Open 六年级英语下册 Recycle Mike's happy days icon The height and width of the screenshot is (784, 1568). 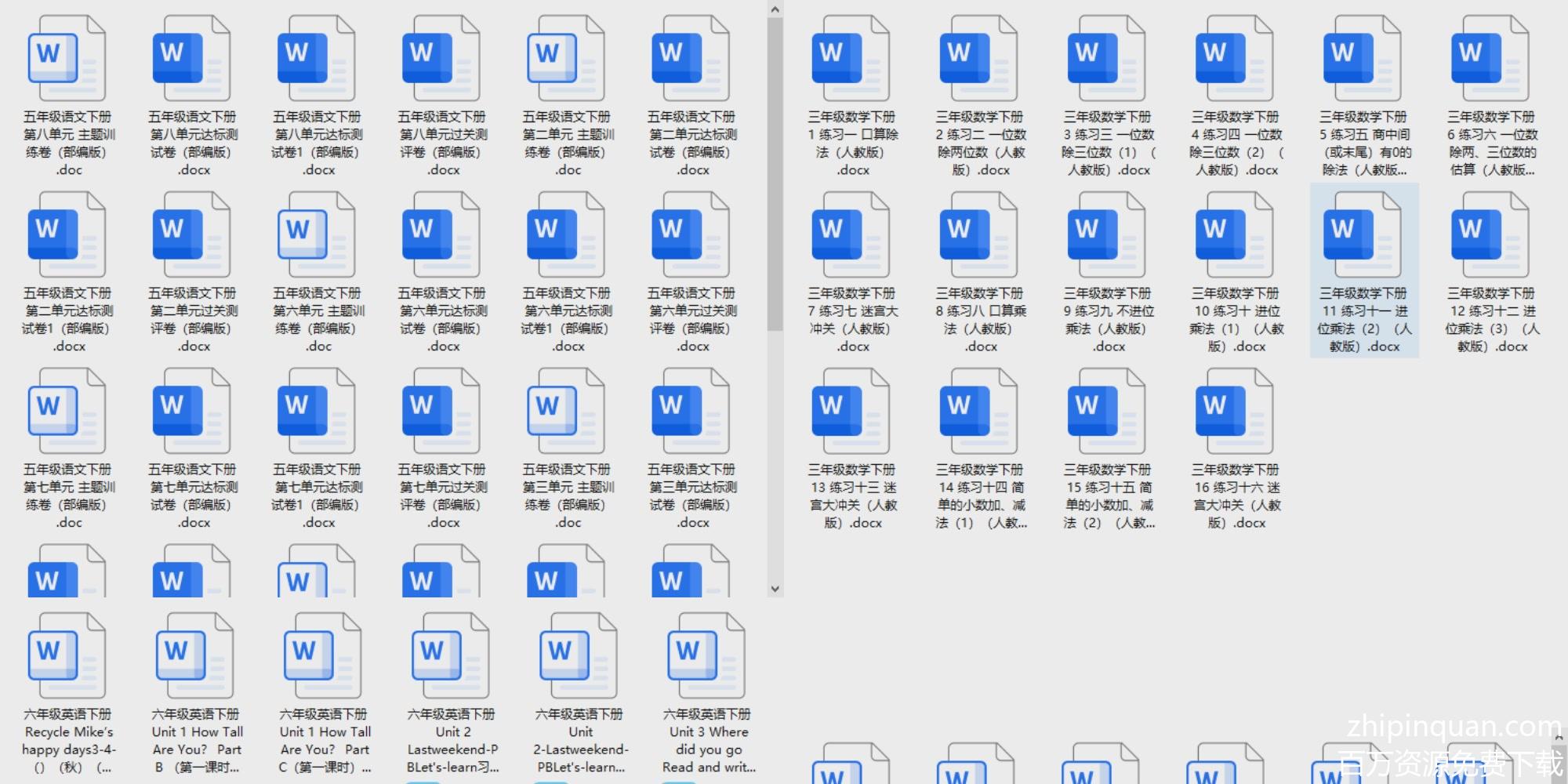pos(67,656)
